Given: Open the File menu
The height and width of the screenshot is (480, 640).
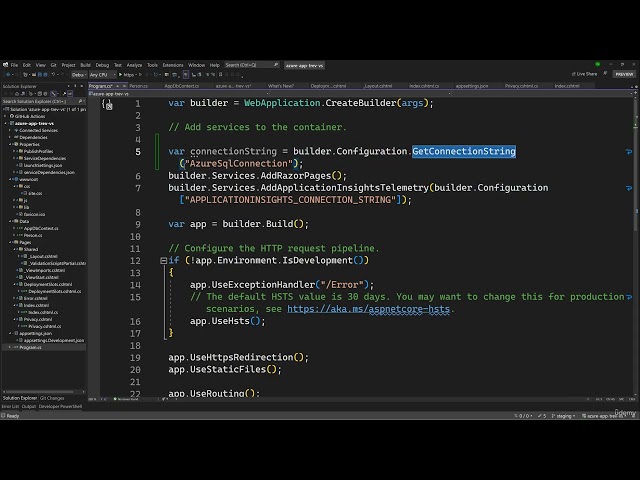Looking at the screenshot, I should (14, 65).
